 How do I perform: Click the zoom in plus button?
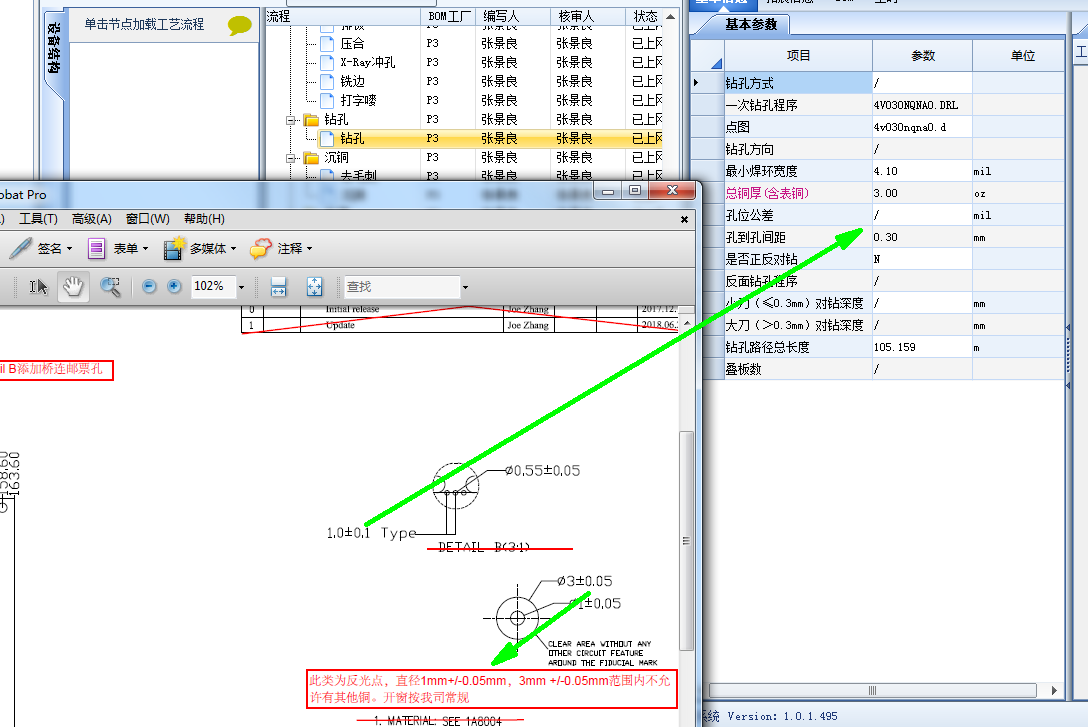point(174,286)
